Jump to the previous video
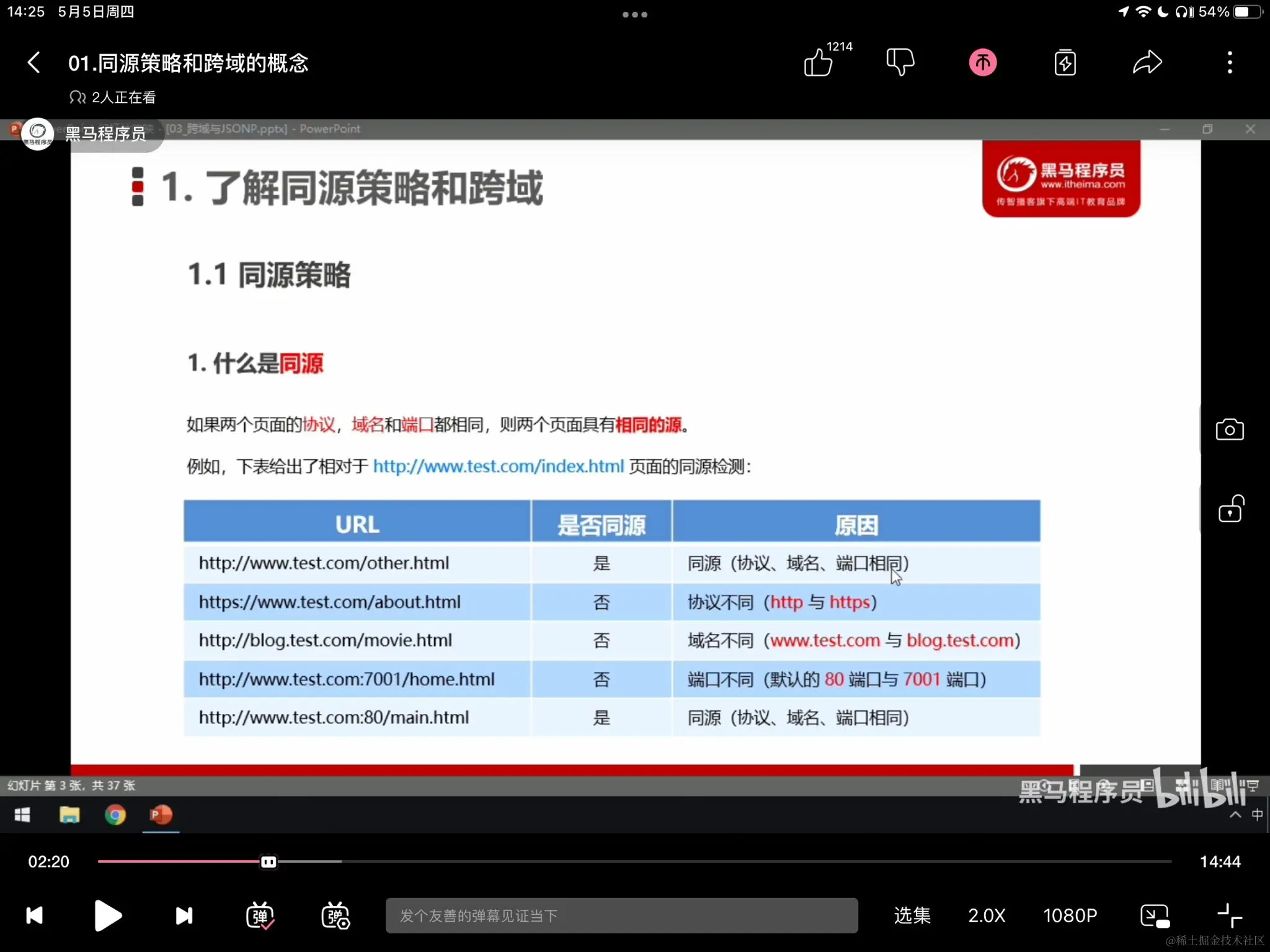This screenshot has width=1270, height=952. (x=35, y=915)
